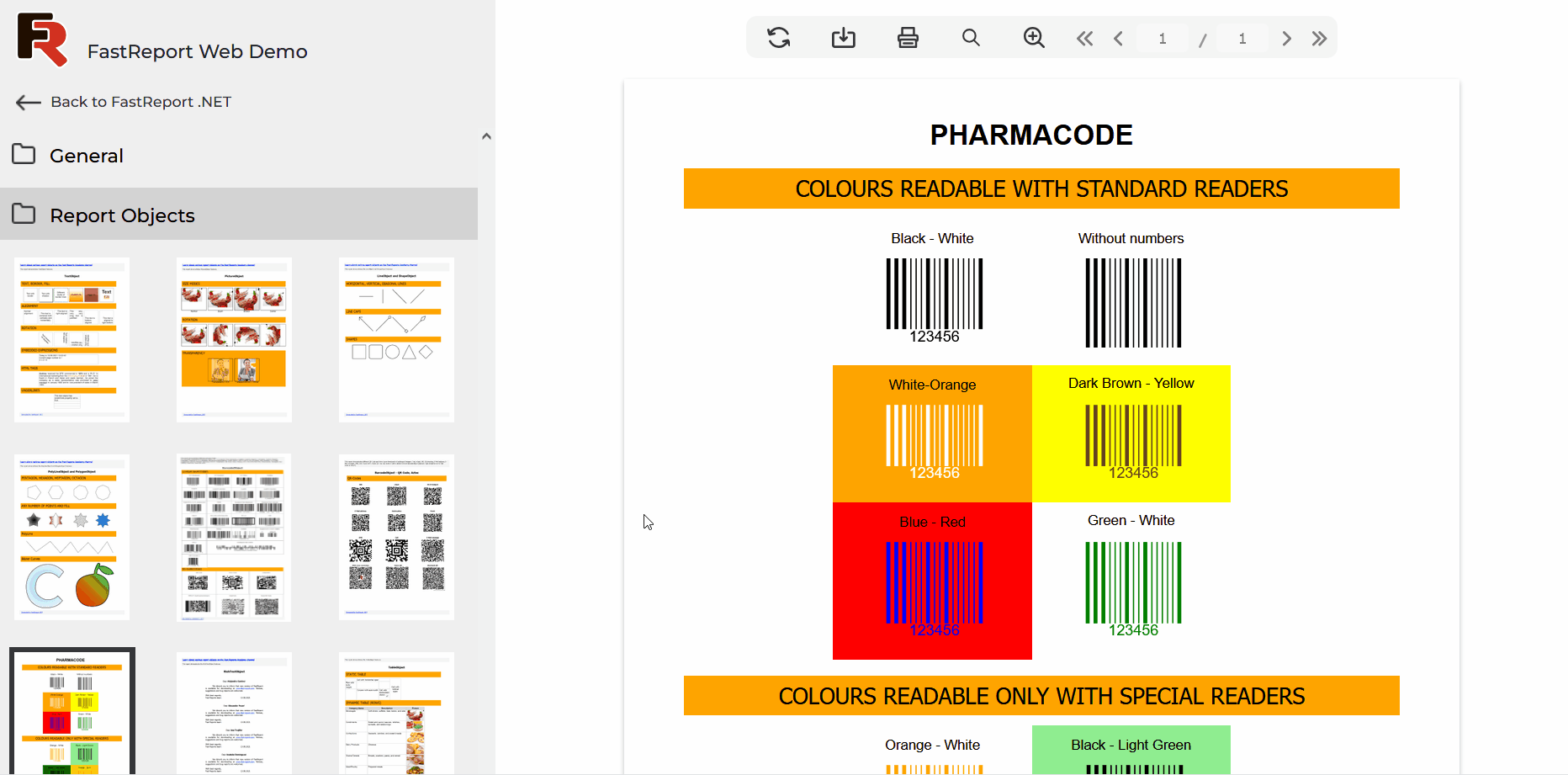1568x775 pixels.
Task: Open the RichObject report thumbnail
Action: (234, 714)
